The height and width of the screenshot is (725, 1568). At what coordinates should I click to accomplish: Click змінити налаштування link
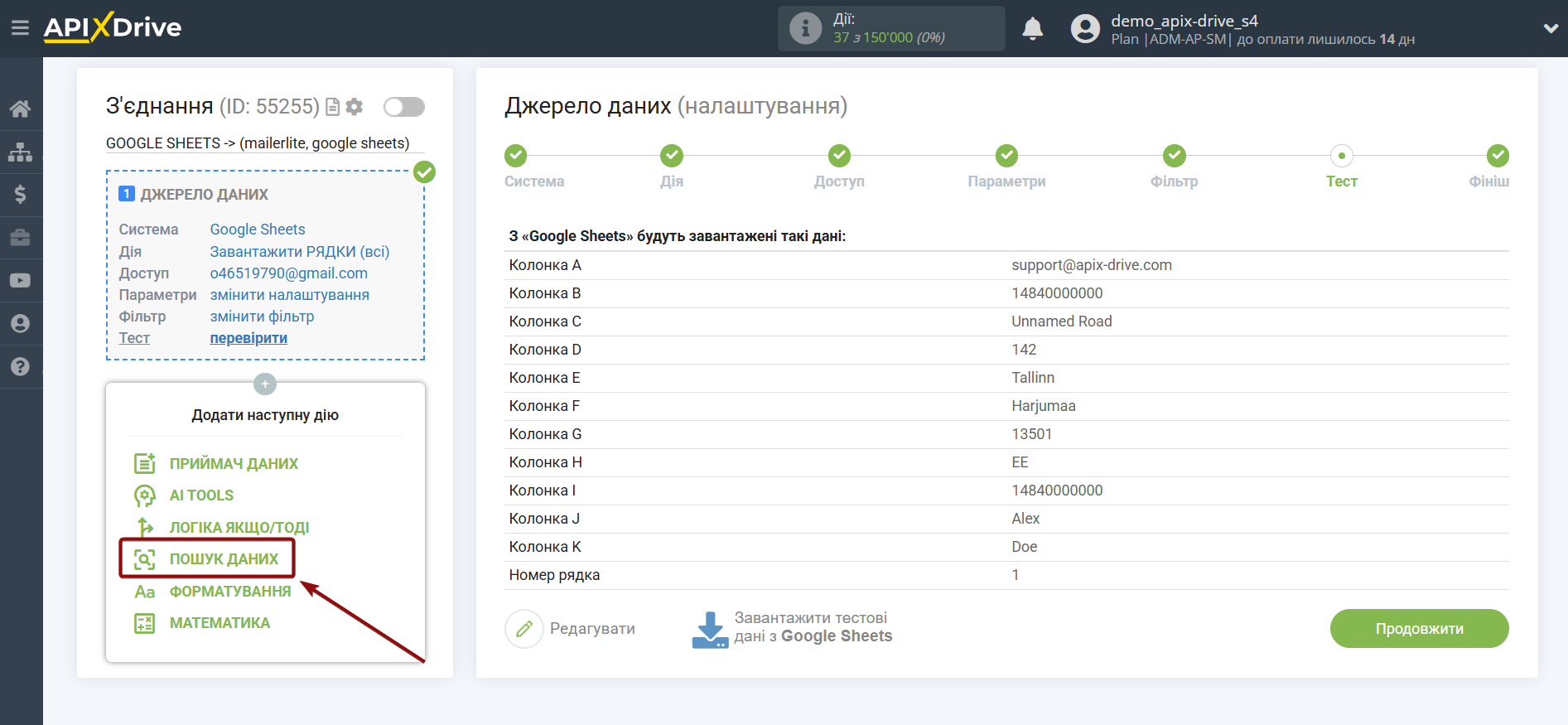(x=290, y=294)
